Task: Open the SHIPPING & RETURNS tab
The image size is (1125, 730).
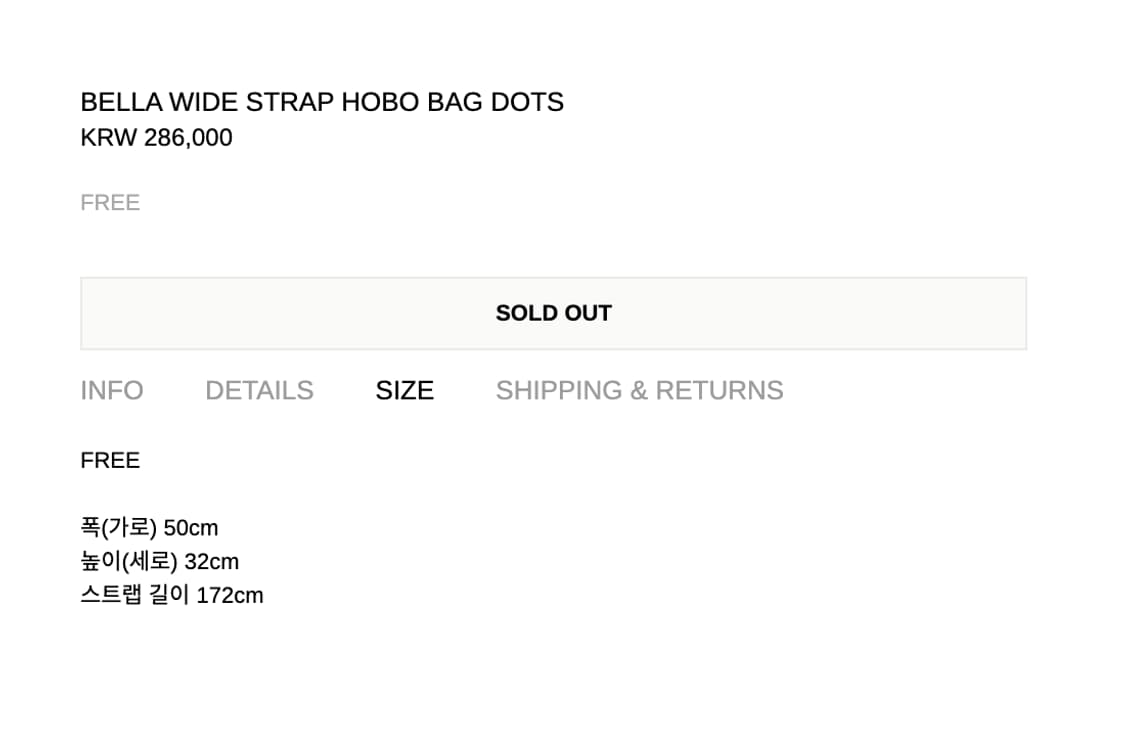Action: point(639,390)
